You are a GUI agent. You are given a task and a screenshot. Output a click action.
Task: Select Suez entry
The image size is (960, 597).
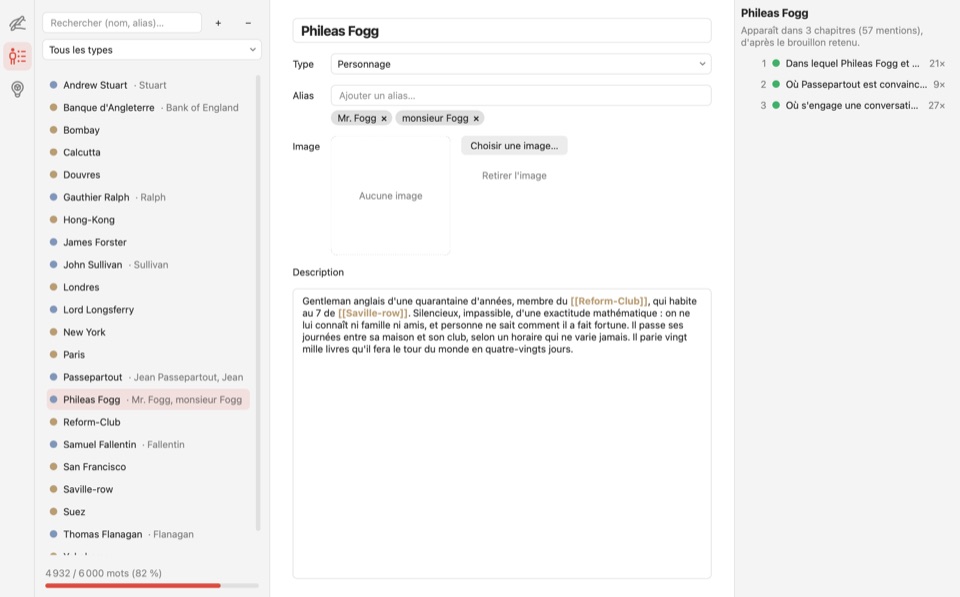tap(148, 511)
